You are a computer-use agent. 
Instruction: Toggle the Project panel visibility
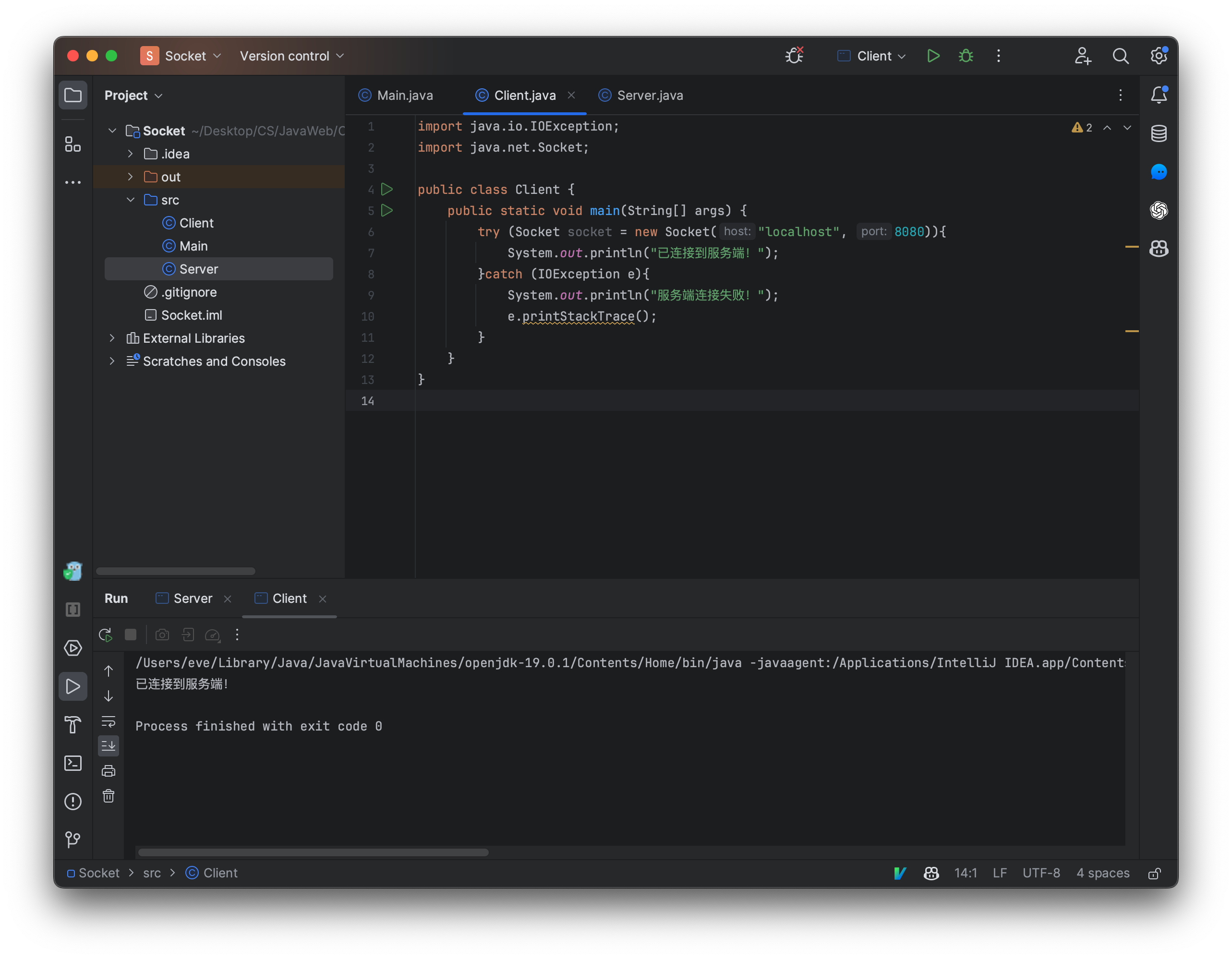click(73, 94)
